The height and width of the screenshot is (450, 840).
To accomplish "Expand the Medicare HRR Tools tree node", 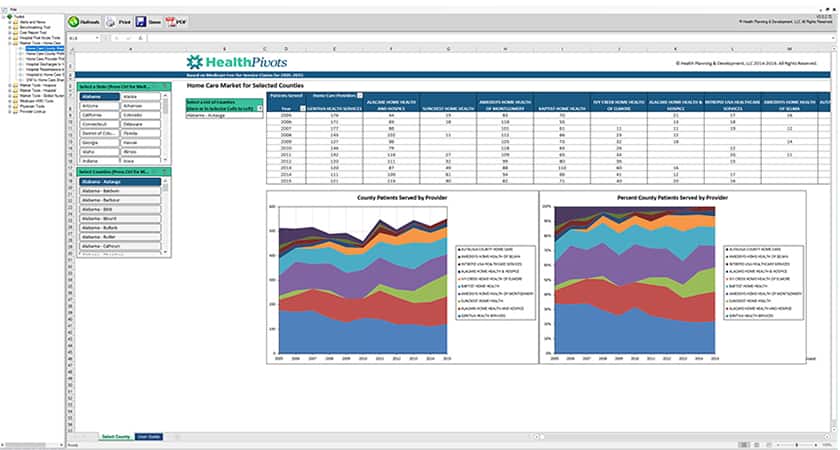I will tap(10, 101).
